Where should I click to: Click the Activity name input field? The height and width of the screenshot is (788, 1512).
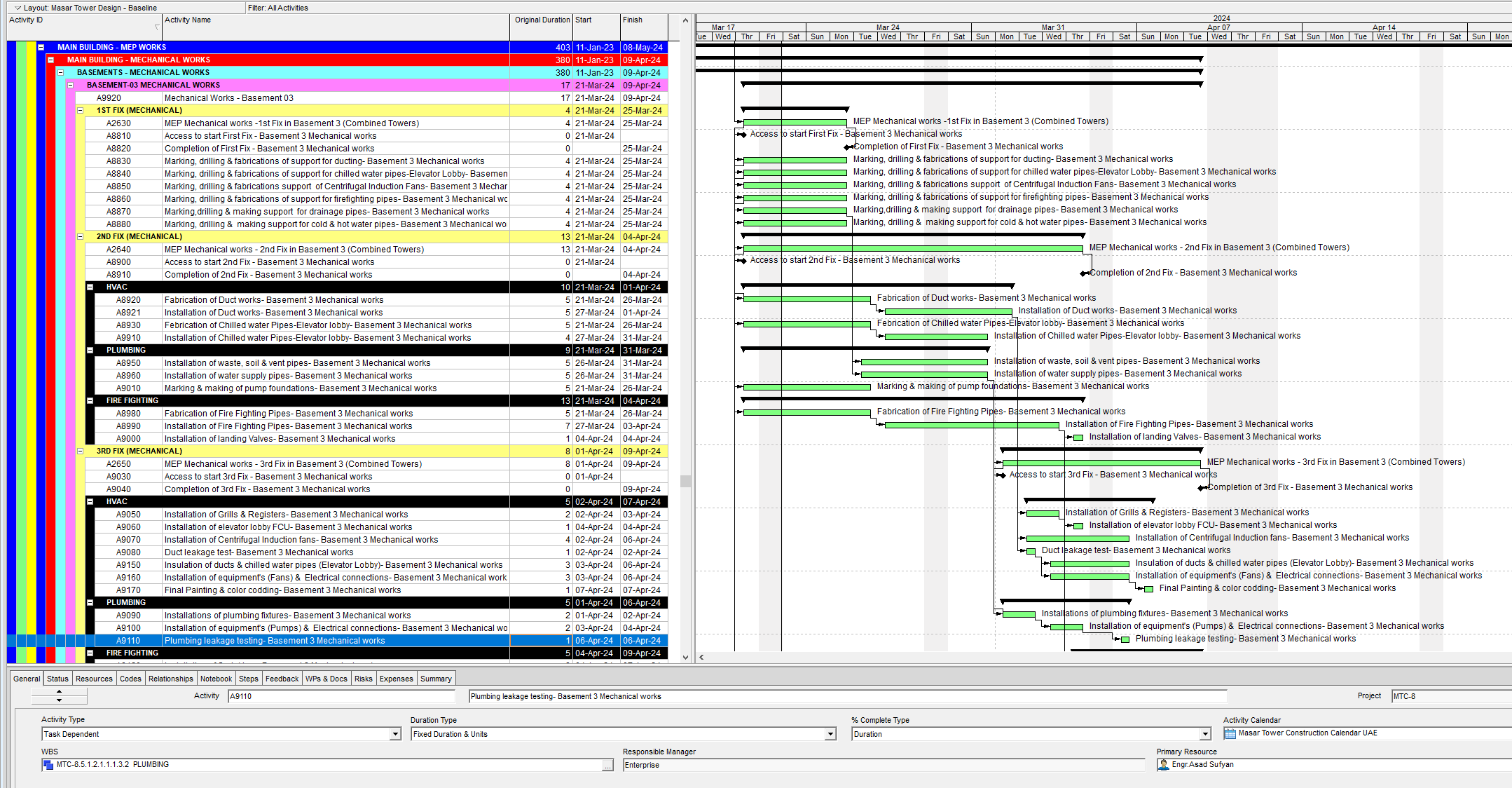tap(847, 696)
